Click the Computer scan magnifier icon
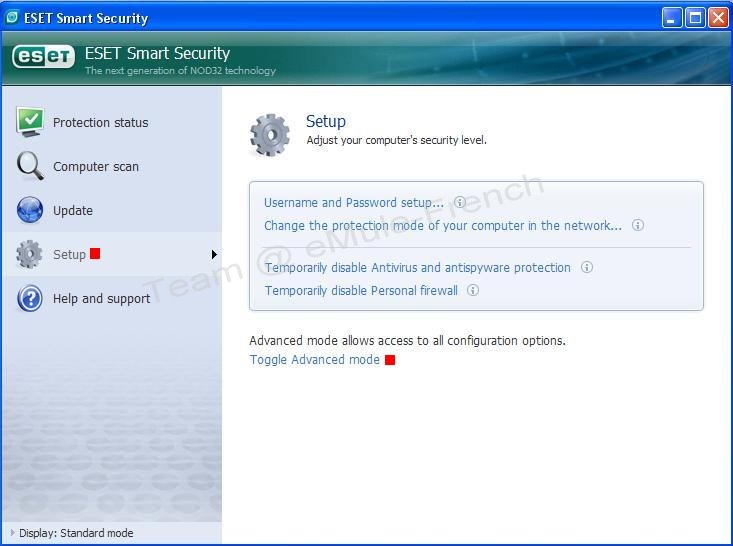This screenshot has width=733, height=546. click(x=30, y=166)
